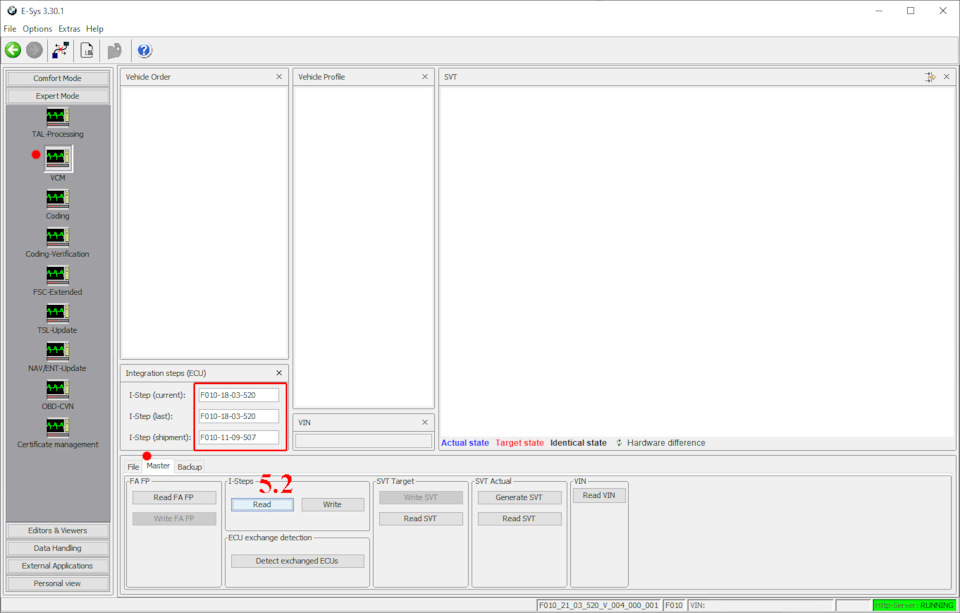Viewport: 960px width, 613px height.
Task: Click the Write SVT button
Action: [x=421, y=497]
